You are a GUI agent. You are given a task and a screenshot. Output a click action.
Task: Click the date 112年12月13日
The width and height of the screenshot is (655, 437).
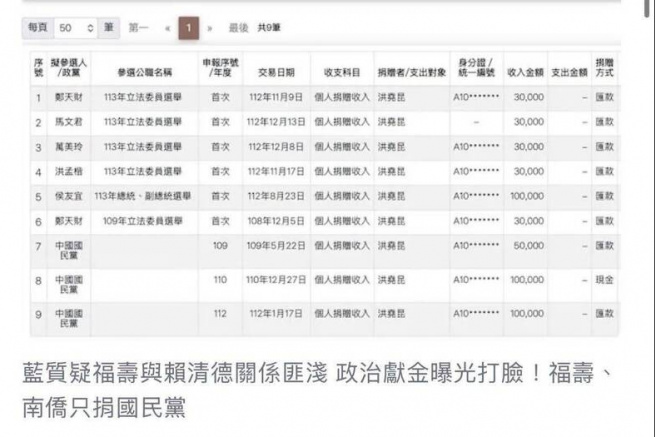[276, 122]
